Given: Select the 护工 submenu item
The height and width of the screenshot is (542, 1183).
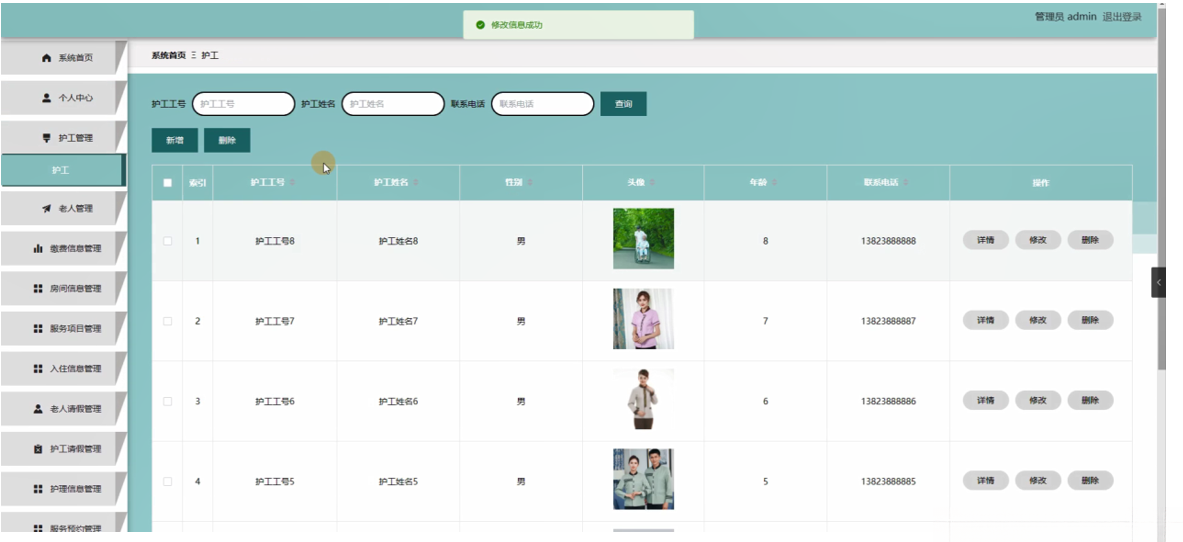Looking at the screenshot, I should (x=63, y=171).
